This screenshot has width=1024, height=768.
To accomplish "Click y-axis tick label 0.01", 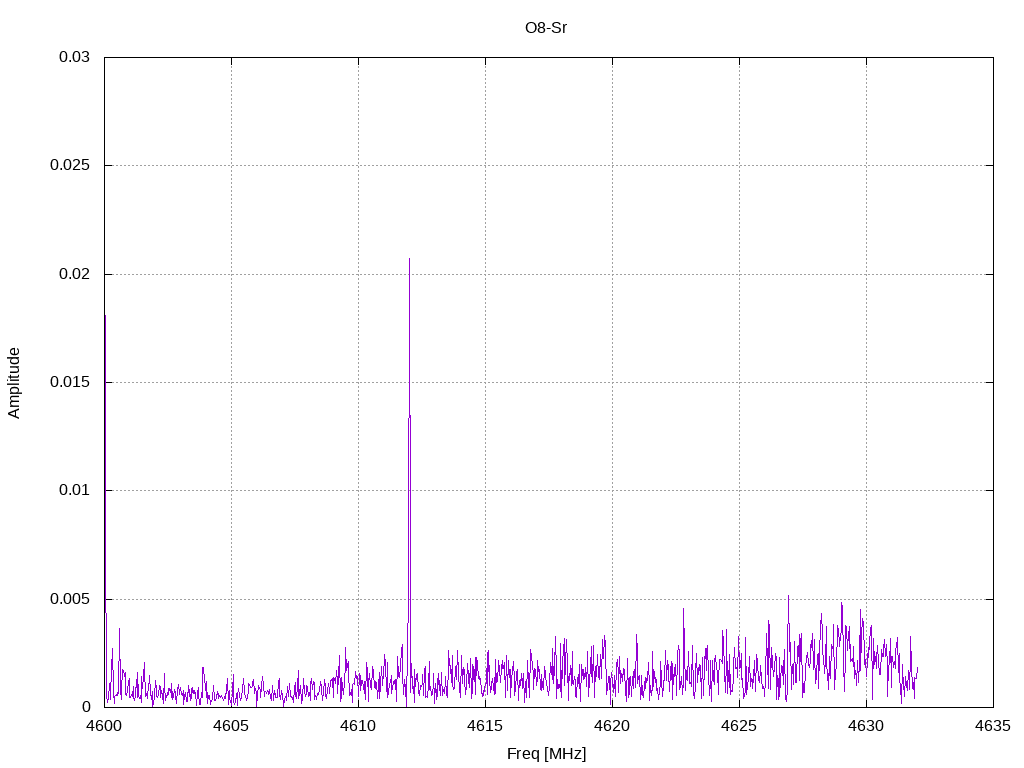I will (74, 490).
